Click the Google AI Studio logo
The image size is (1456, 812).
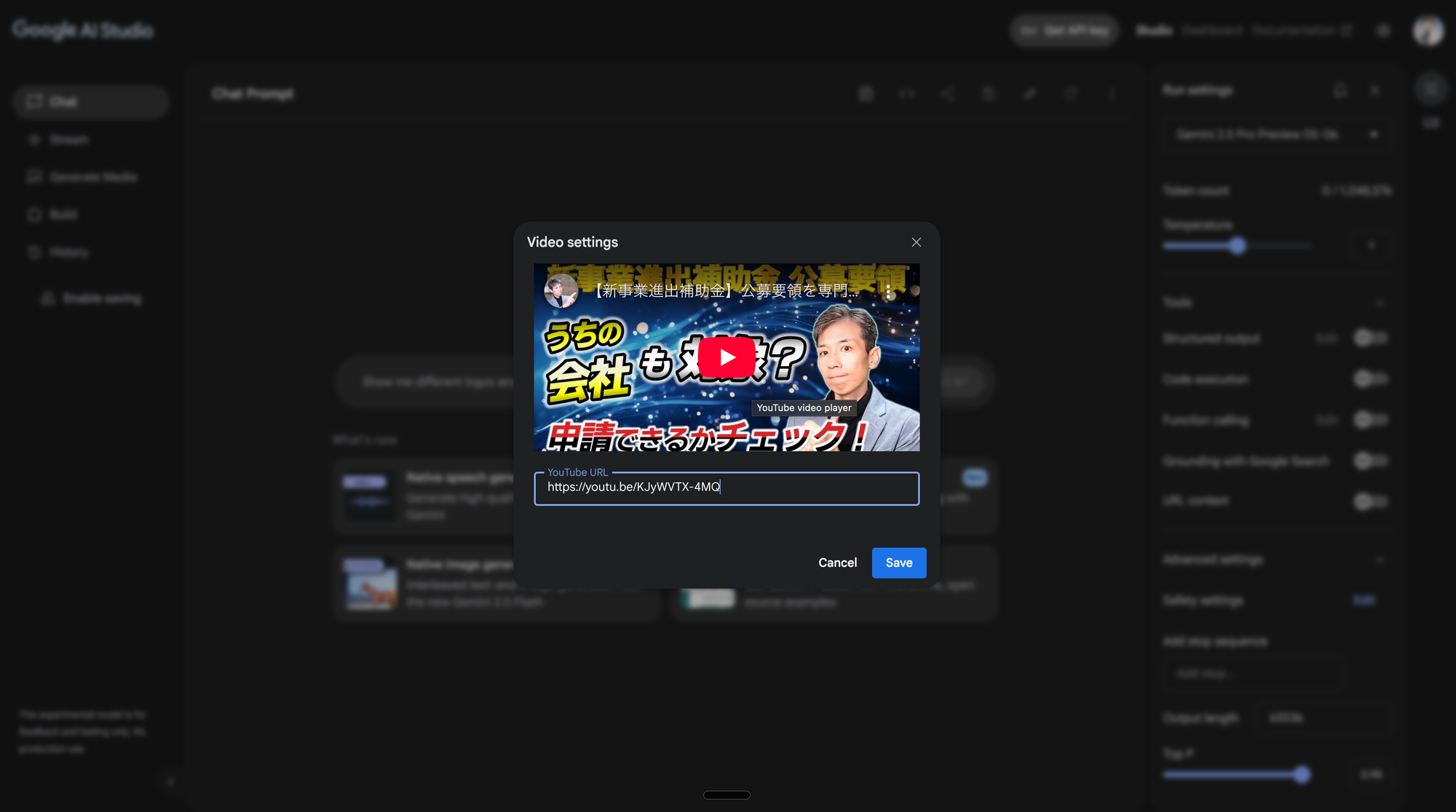83,30
